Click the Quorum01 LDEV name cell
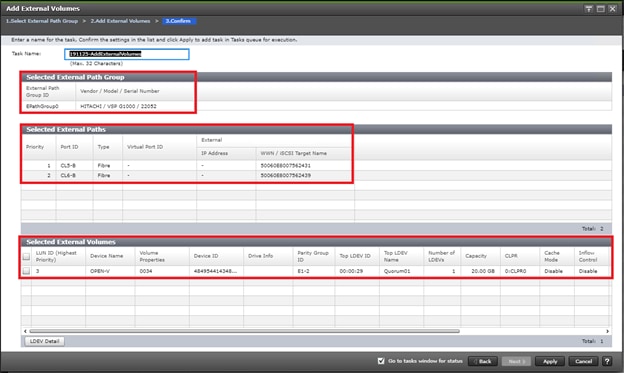This screenshot has height=373, width=624. point(397,271)
